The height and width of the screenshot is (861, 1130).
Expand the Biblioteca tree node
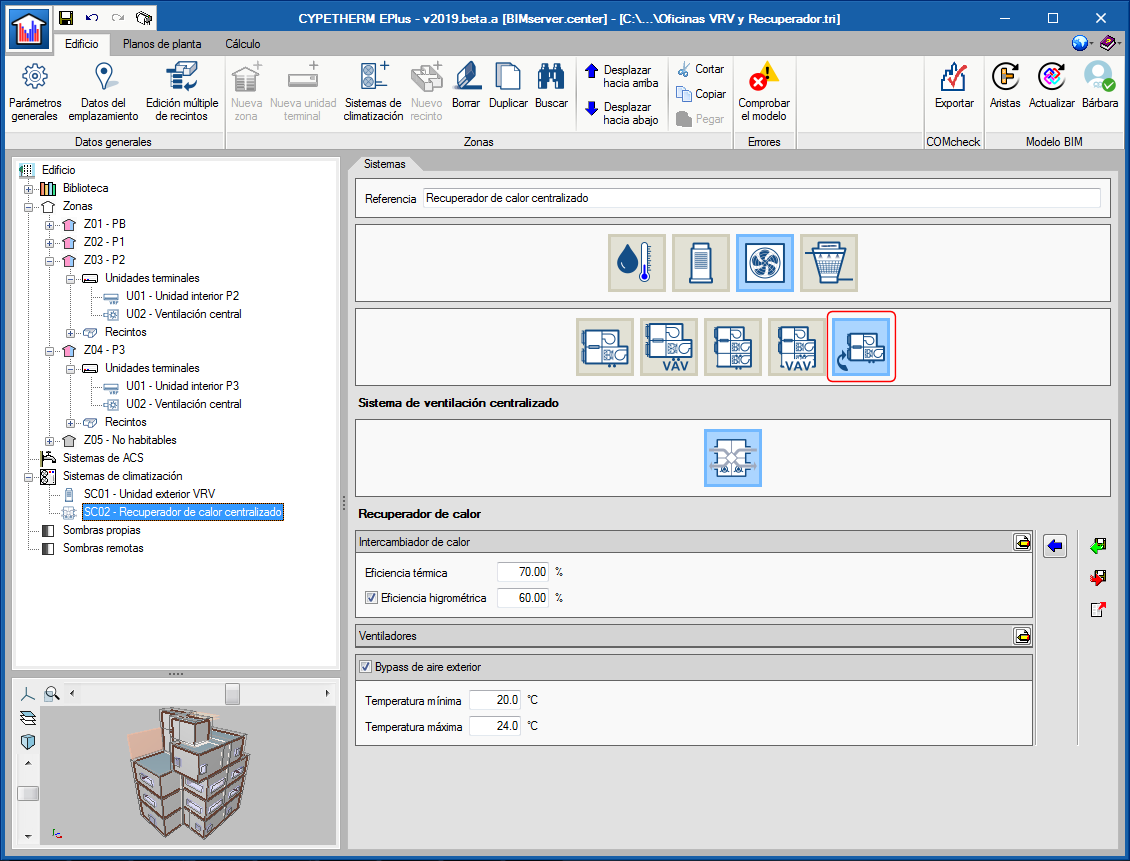28,189
